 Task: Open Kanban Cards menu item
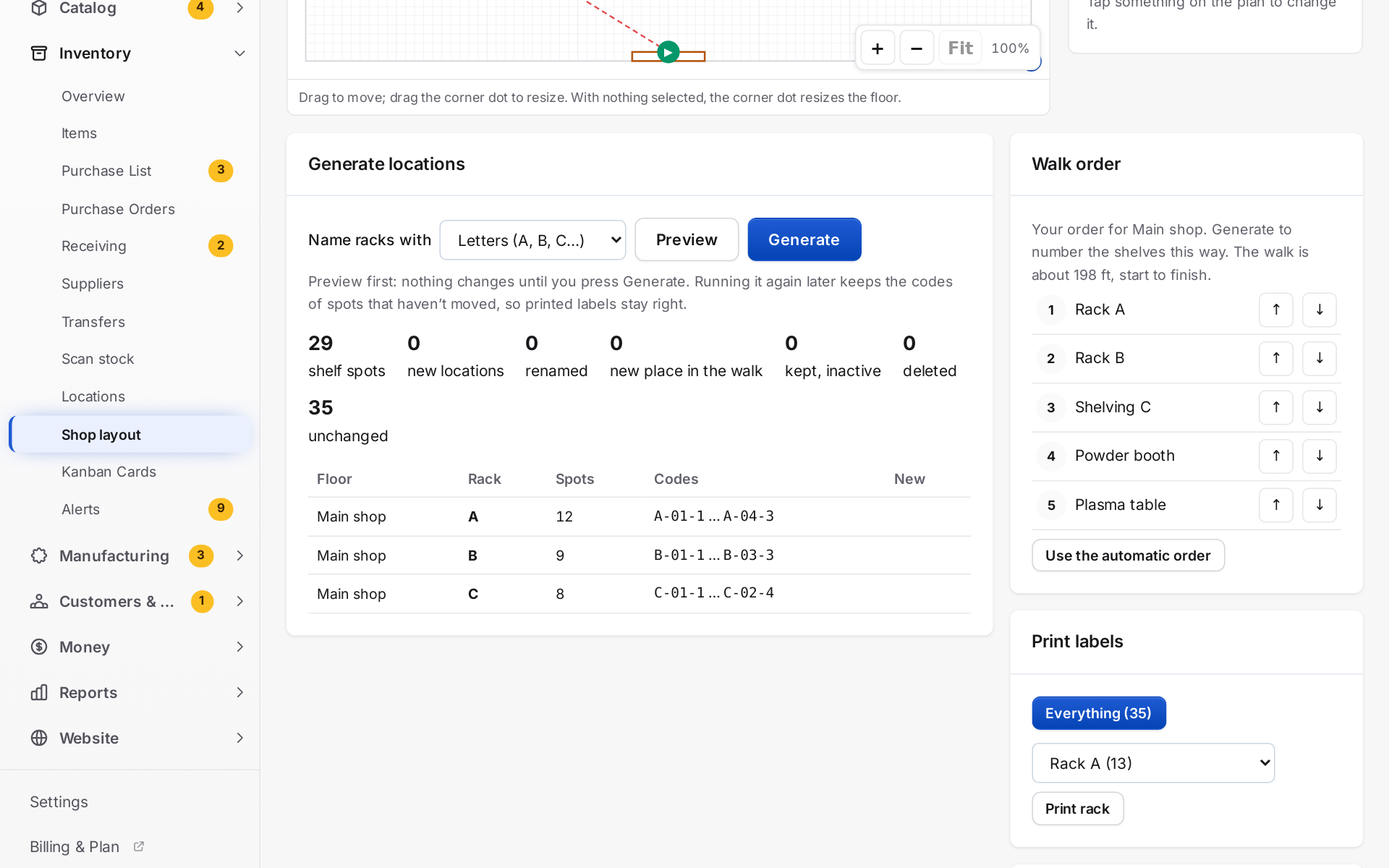tap(131, 472)
